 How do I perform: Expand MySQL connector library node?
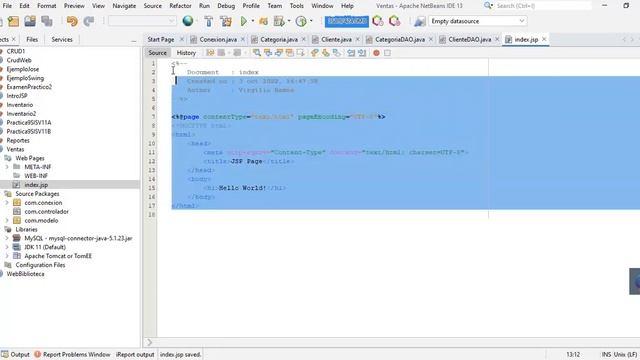(x=7, y=238)
